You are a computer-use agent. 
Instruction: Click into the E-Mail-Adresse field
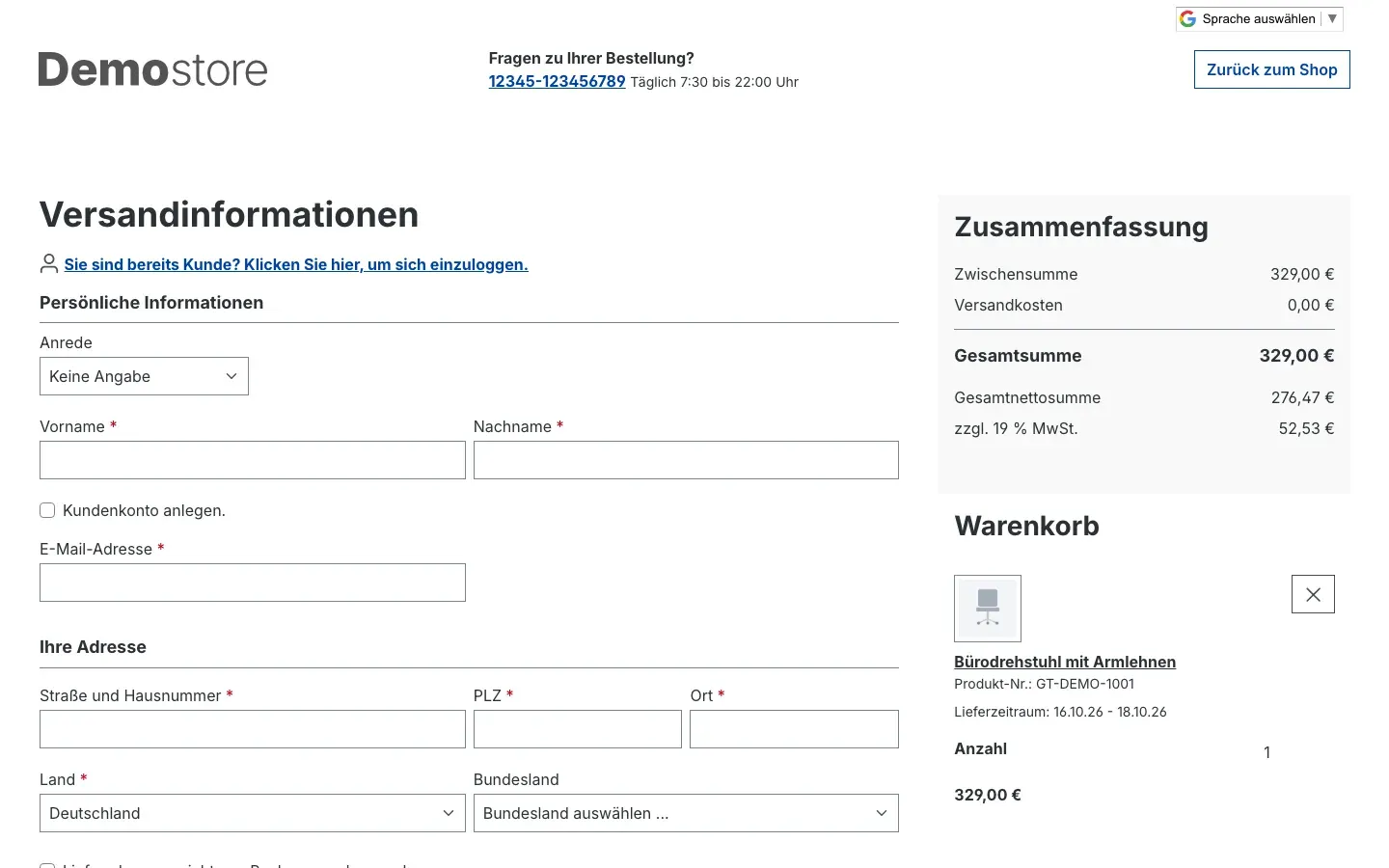[252, 583]
